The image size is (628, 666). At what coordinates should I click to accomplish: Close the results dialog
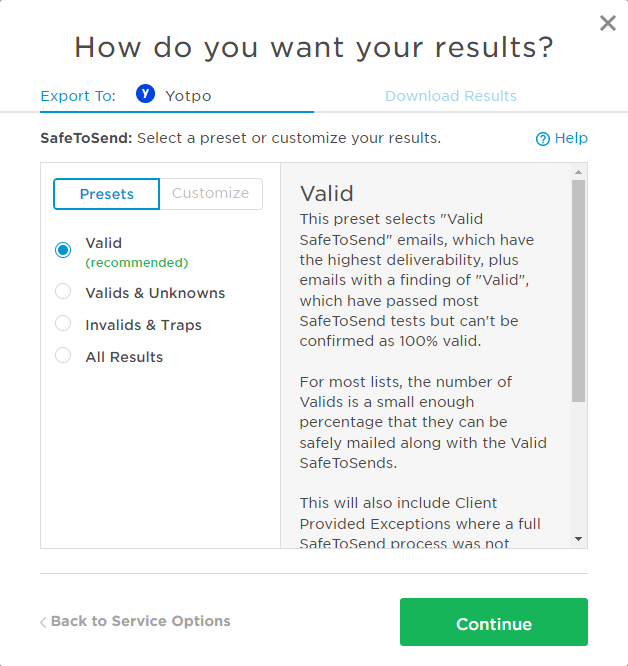(x=607, y=23)
